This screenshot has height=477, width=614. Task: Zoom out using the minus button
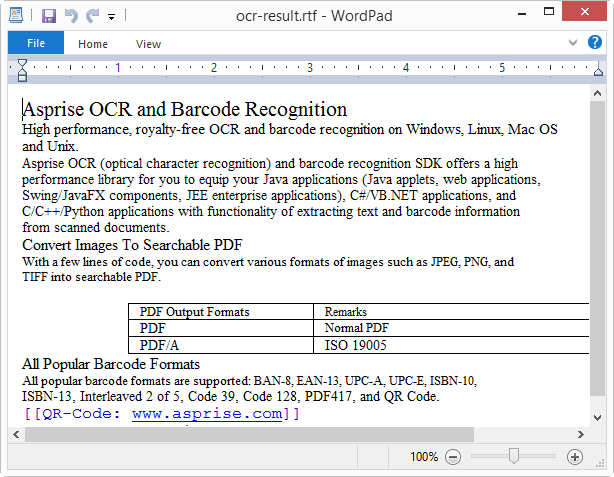point(453,456)
